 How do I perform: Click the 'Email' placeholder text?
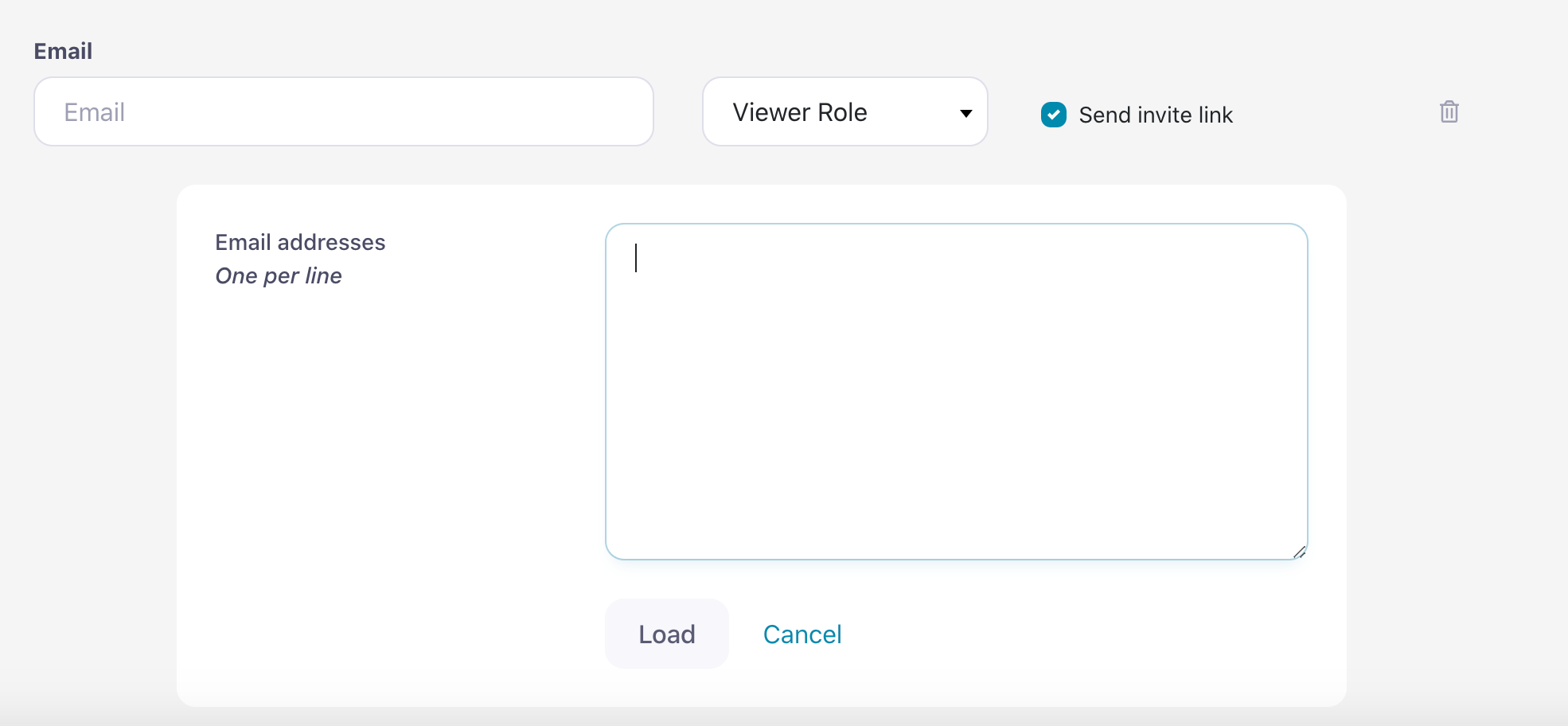95,112
